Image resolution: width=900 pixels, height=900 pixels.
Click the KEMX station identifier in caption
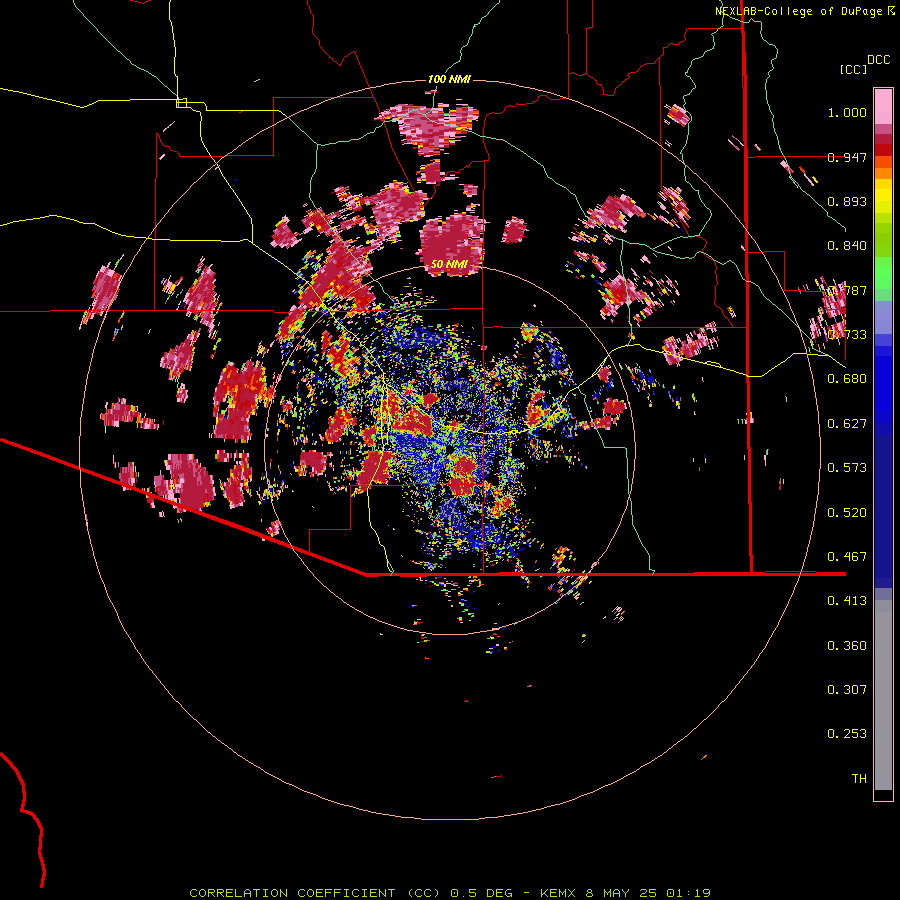(559, 893)
